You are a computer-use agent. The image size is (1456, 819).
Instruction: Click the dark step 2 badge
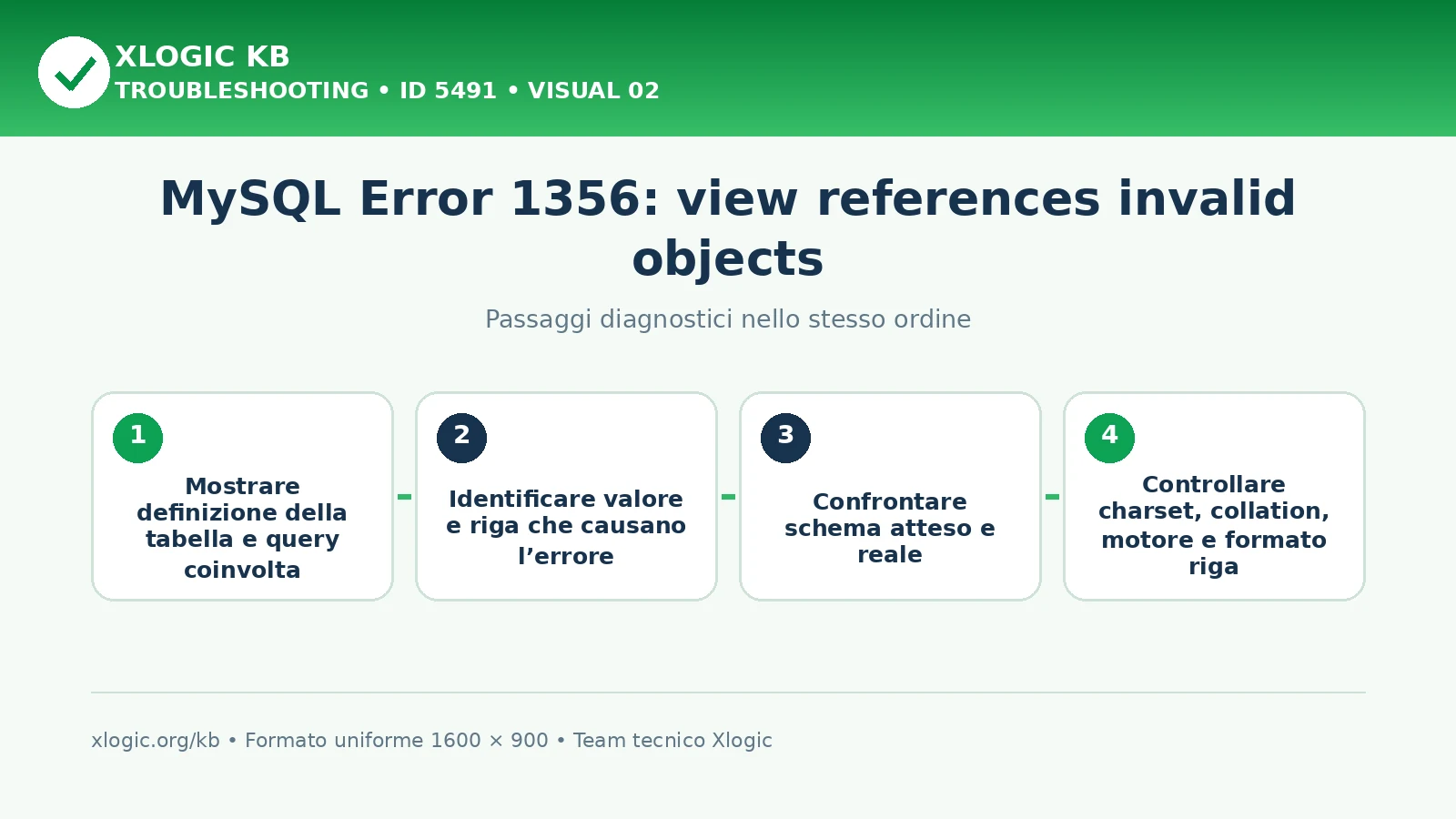coord(461,438)
